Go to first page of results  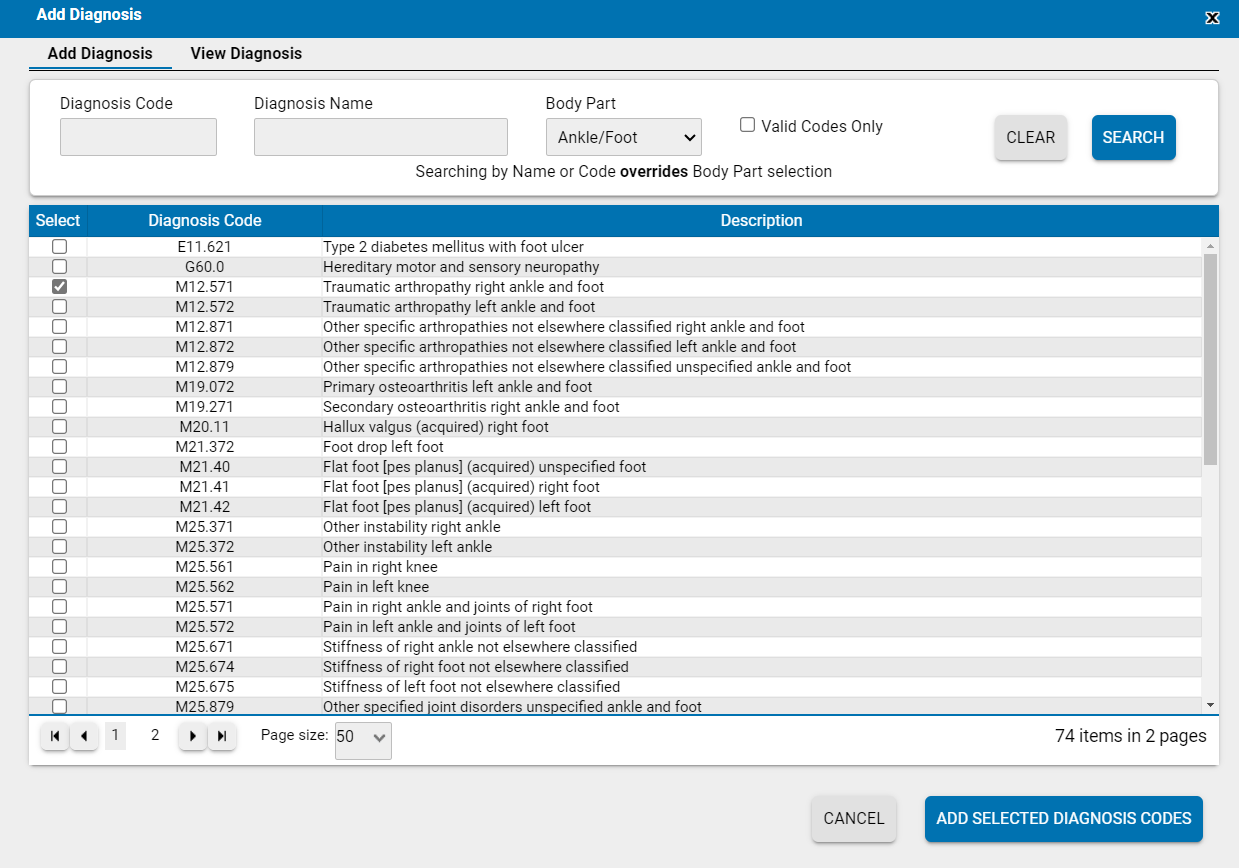pos(55,736)
